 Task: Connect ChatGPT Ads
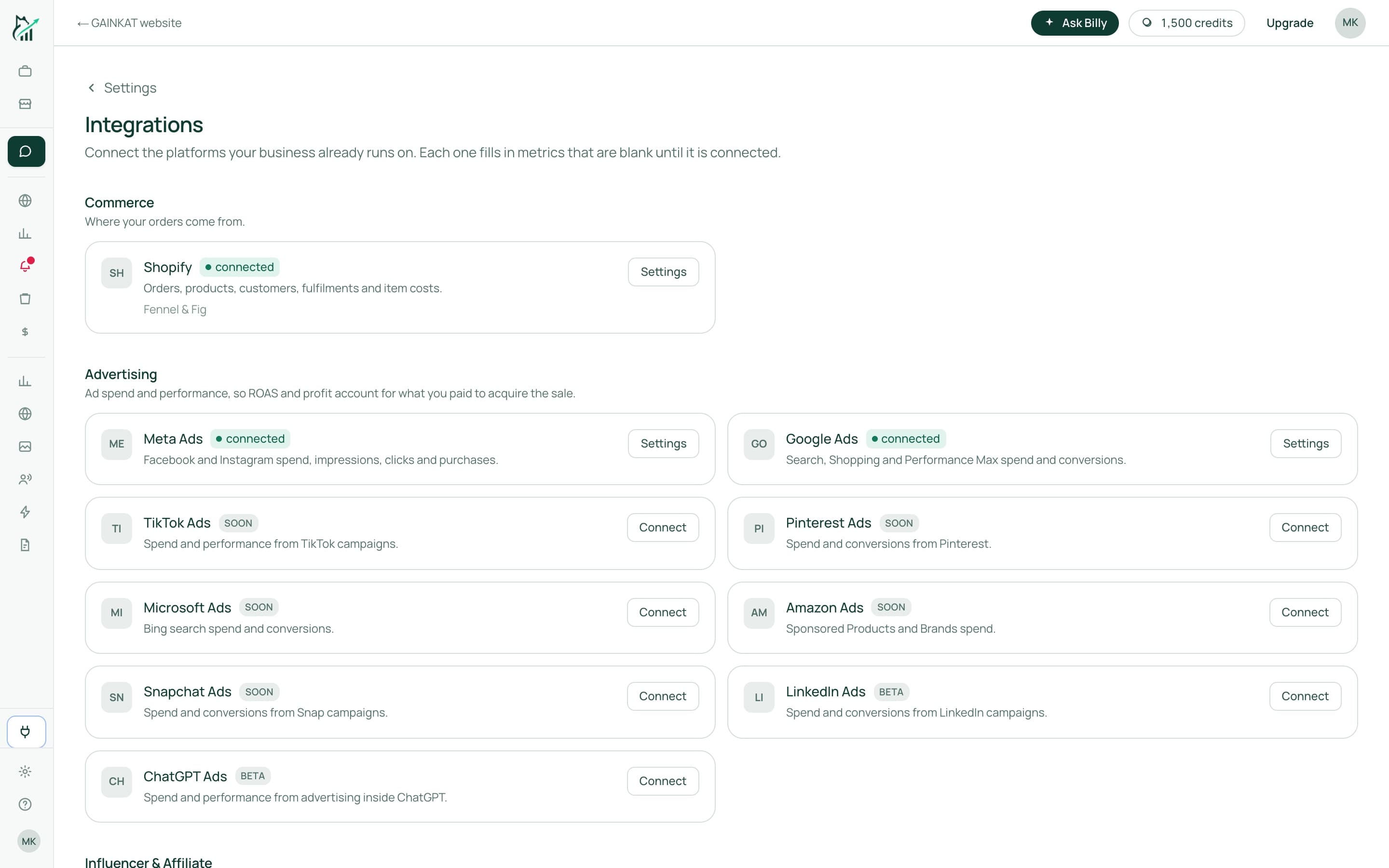point(662,781)
